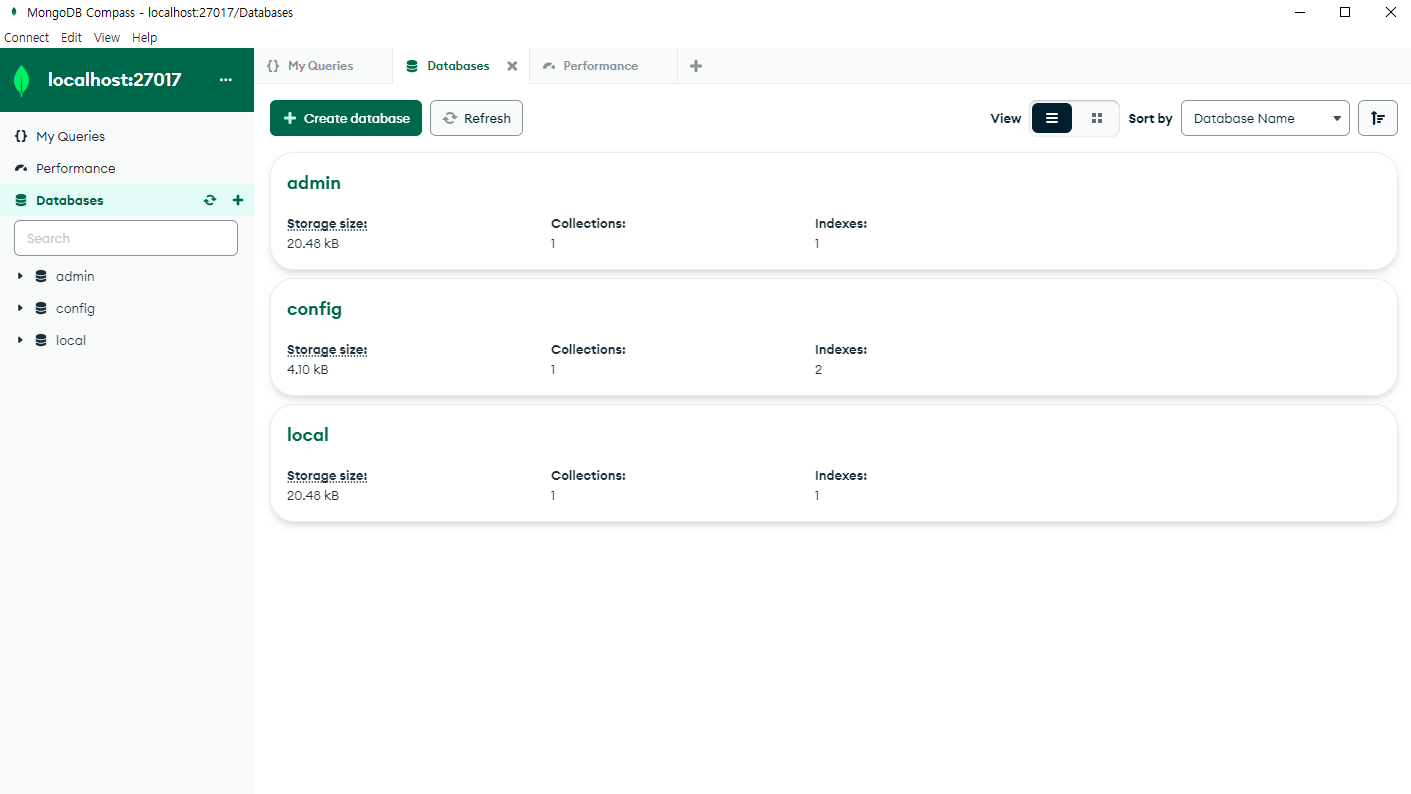Image resolution: width=1411 pixels, height=794 pixels.
Task: Open the Help menu
Action: (145, 38)
